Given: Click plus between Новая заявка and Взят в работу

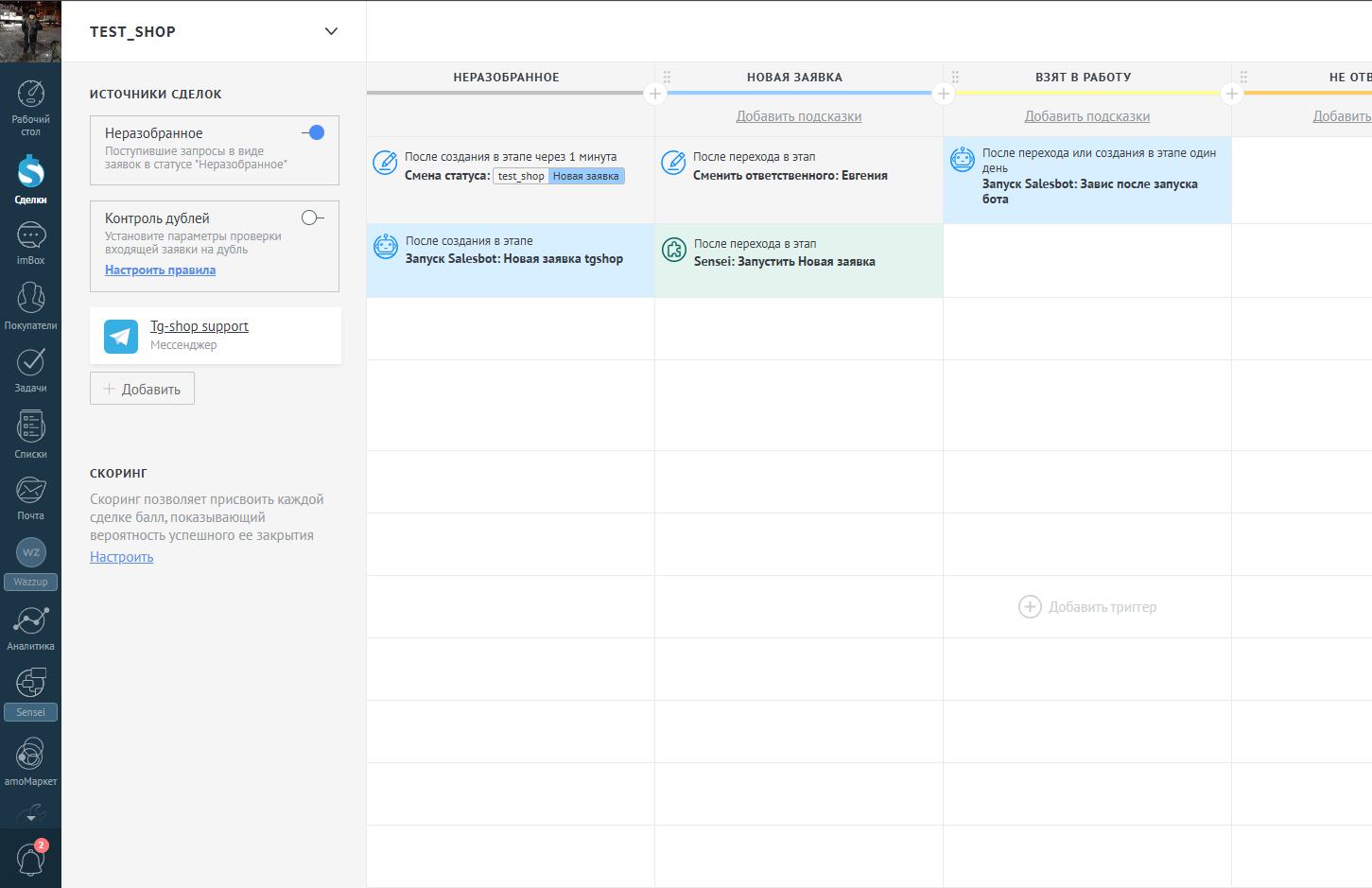Looking at the screenshot, I should click(x=944, y=94).
